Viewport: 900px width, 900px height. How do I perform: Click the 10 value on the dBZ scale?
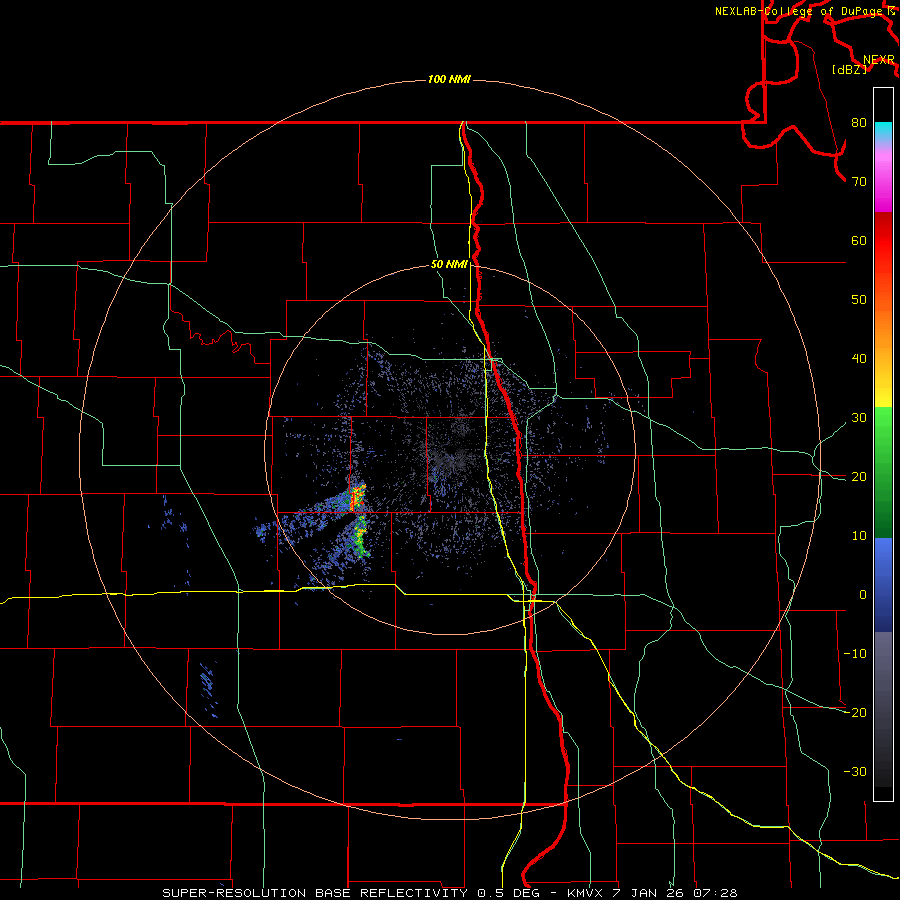tap(859, 536)
